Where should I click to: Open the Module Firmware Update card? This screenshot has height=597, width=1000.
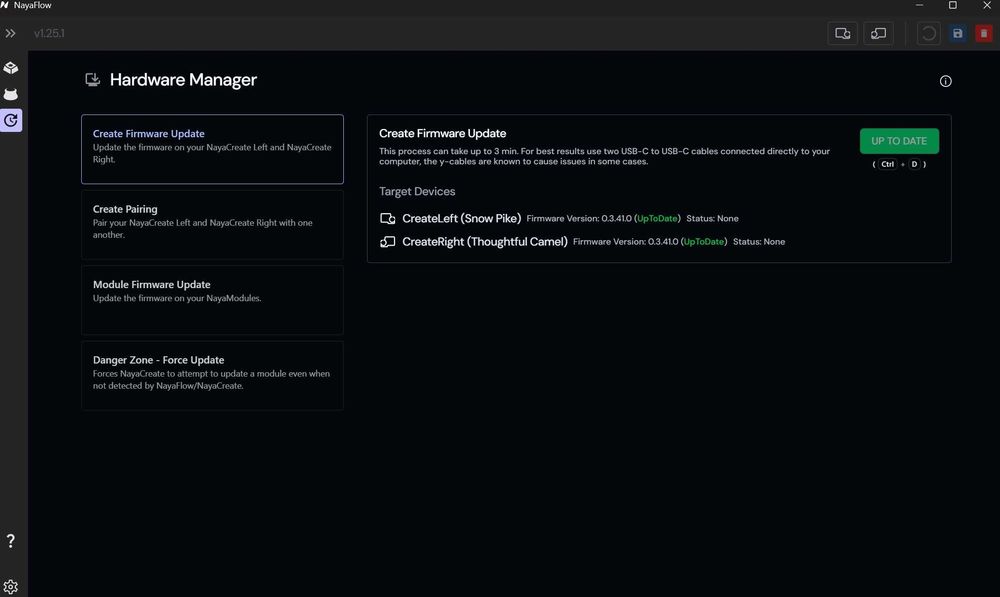(x=212, y=300)
